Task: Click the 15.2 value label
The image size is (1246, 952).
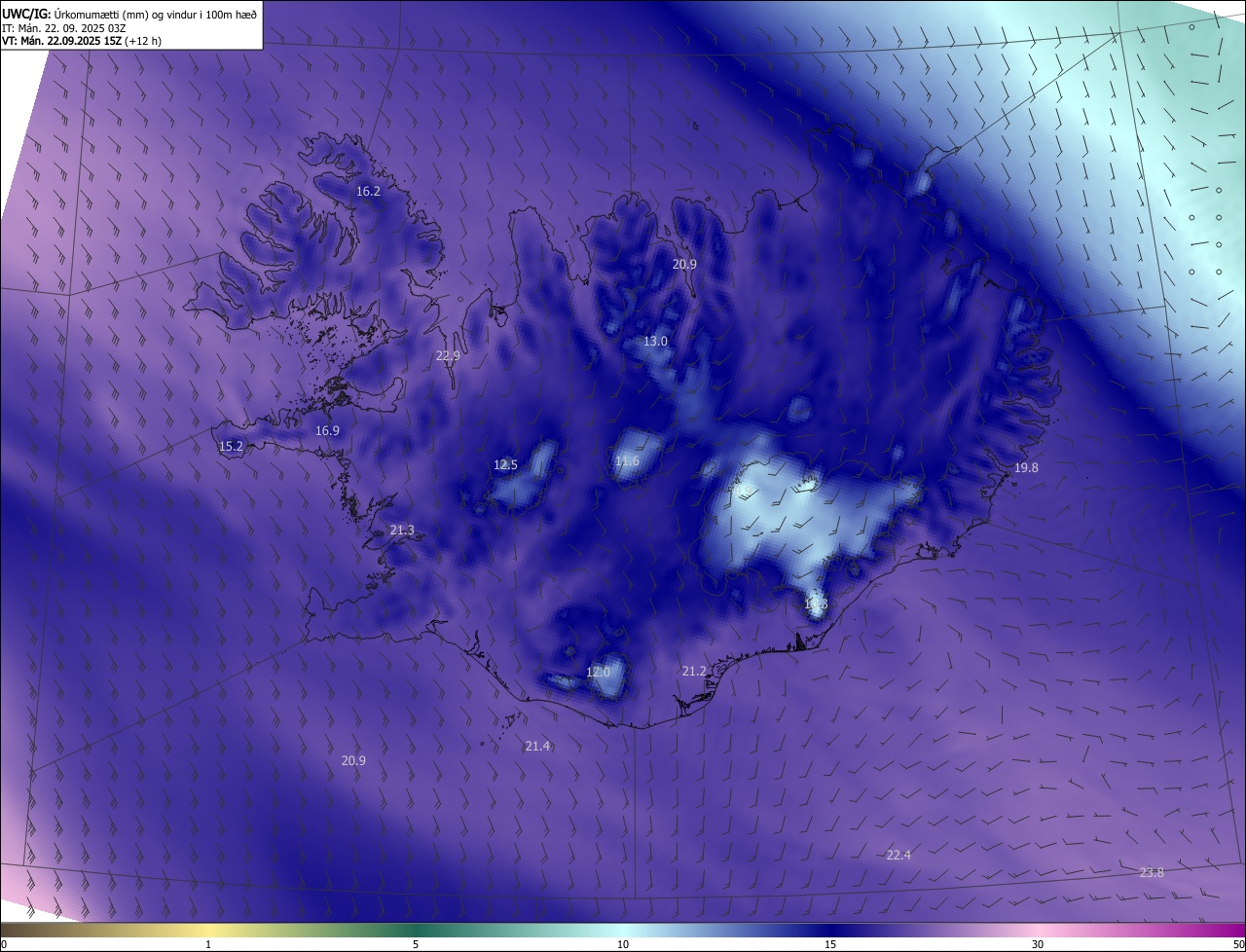Action: (231, 447)
